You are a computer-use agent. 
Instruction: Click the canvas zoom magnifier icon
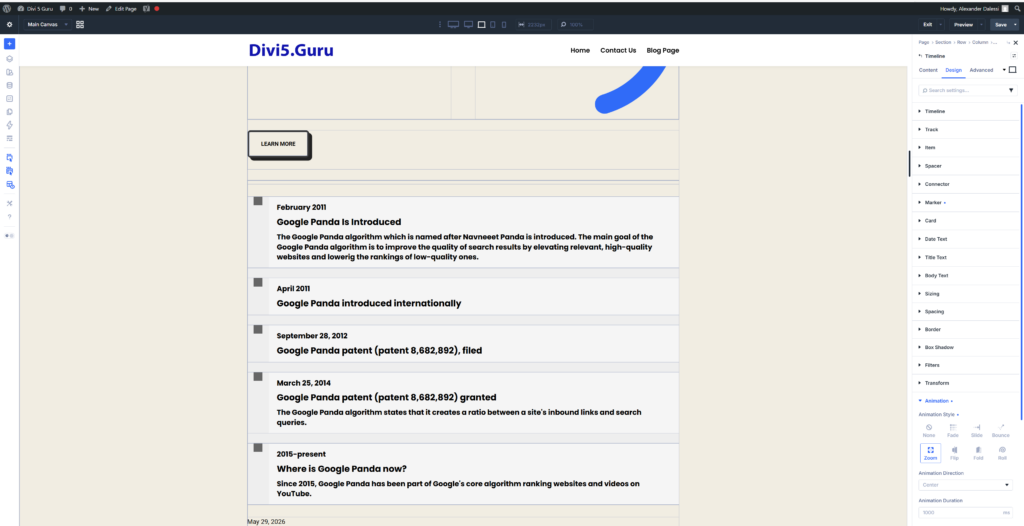(x=564, y=24)
